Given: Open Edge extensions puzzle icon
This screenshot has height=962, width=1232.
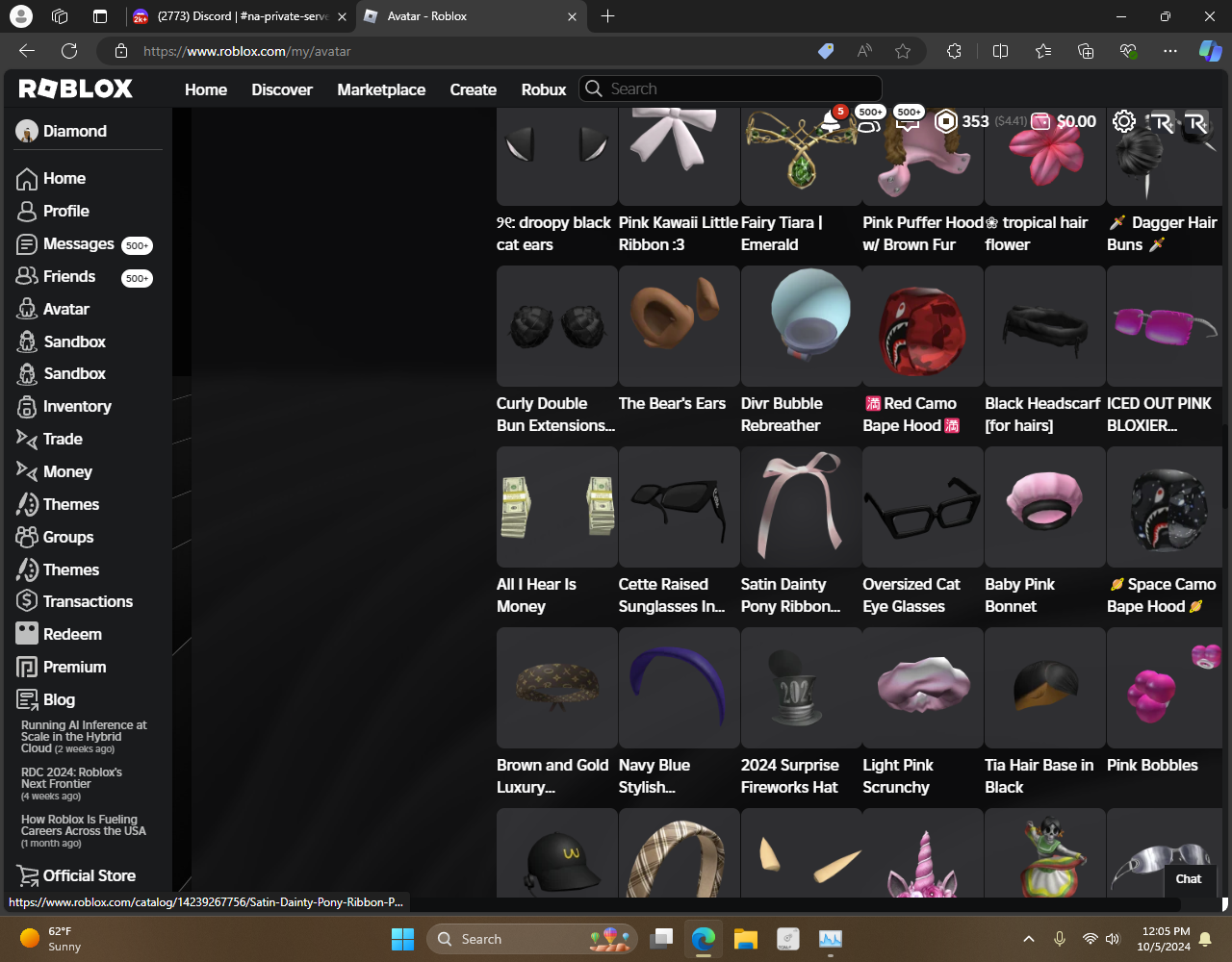Looking at the screenshot, I should (x=954, y=51).
